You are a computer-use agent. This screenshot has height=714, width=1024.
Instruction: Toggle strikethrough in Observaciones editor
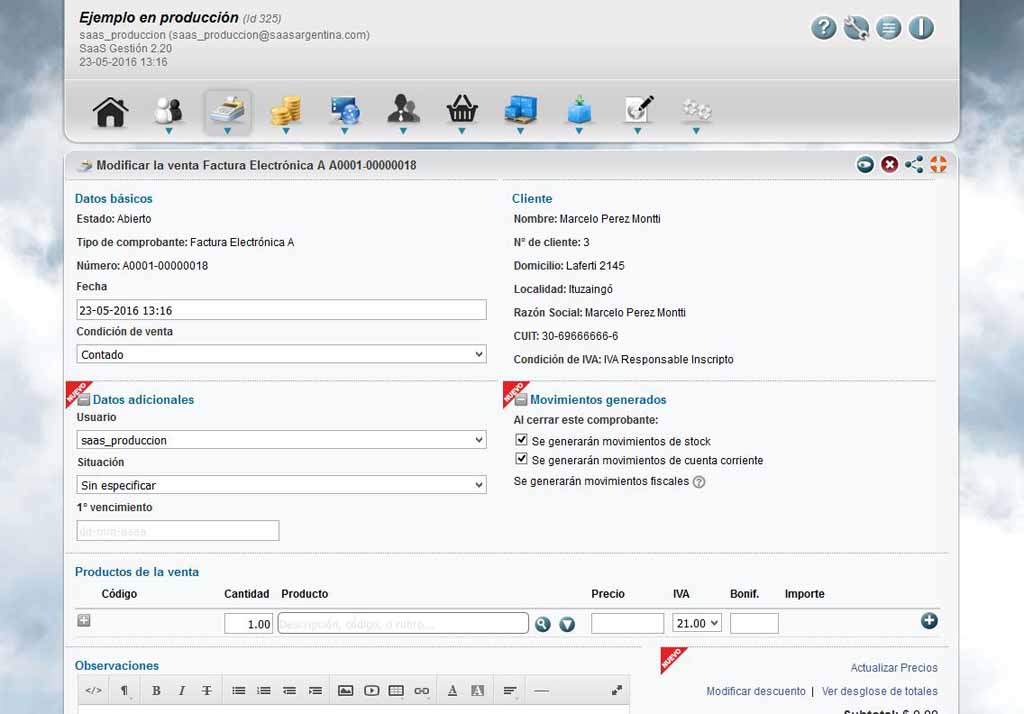click(206, 690)
